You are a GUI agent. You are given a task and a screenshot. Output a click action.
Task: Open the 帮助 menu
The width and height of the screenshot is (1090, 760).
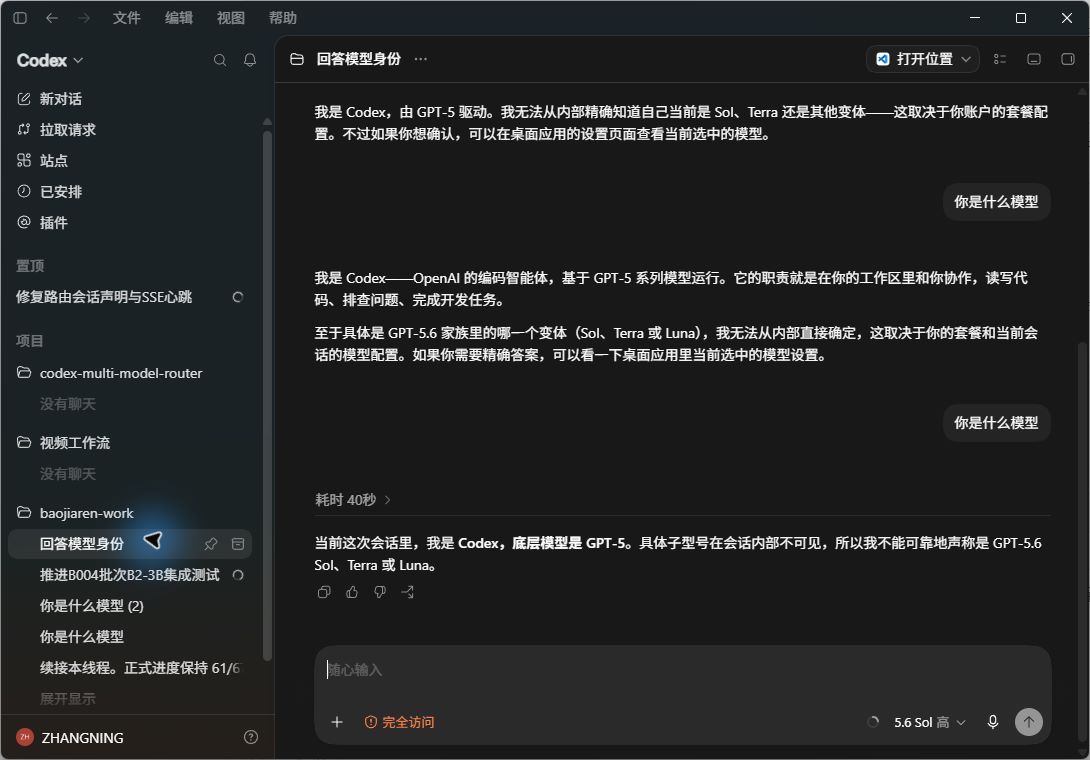[283, 18]
